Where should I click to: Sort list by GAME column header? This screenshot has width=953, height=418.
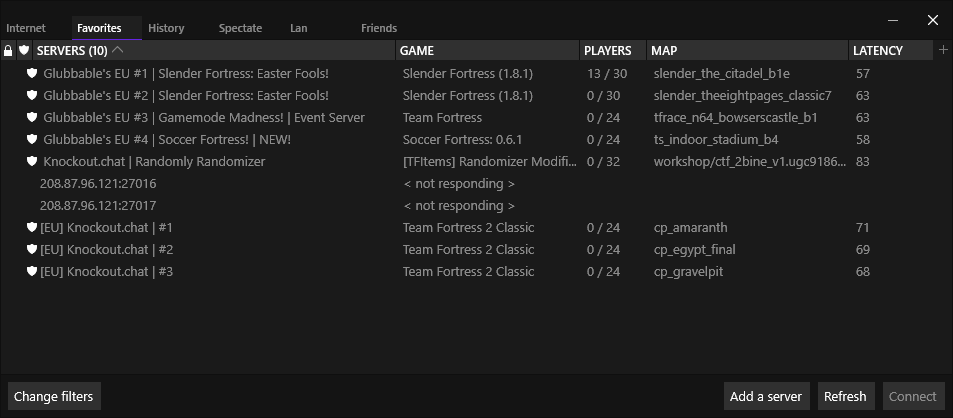[x=487, y=50]
